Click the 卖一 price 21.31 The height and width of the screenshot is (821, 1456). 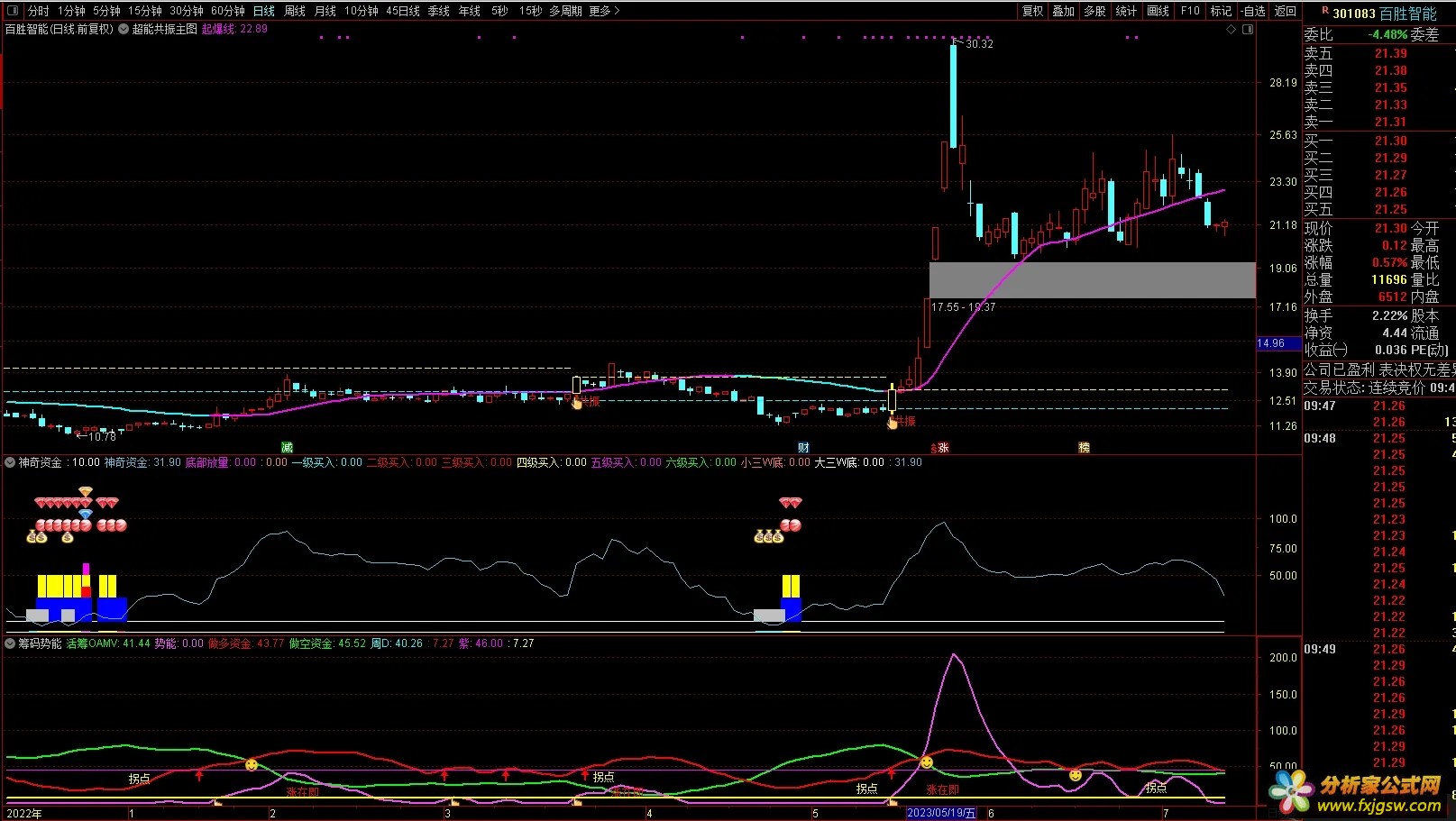pyautogui.click(x=1390, y=122)
